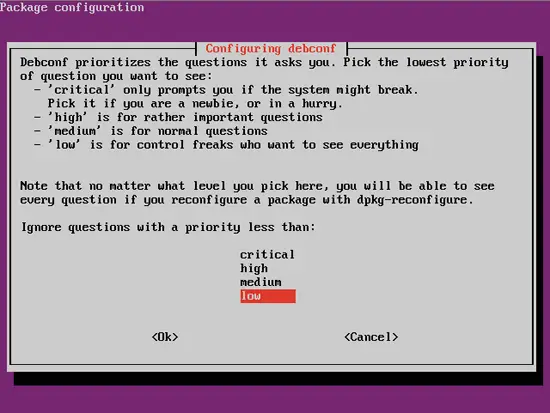Screen dimensions: 550x413
Task: Click 'Ignore questions with a priority less than:' prompt
Action: [x=168, y=227]
